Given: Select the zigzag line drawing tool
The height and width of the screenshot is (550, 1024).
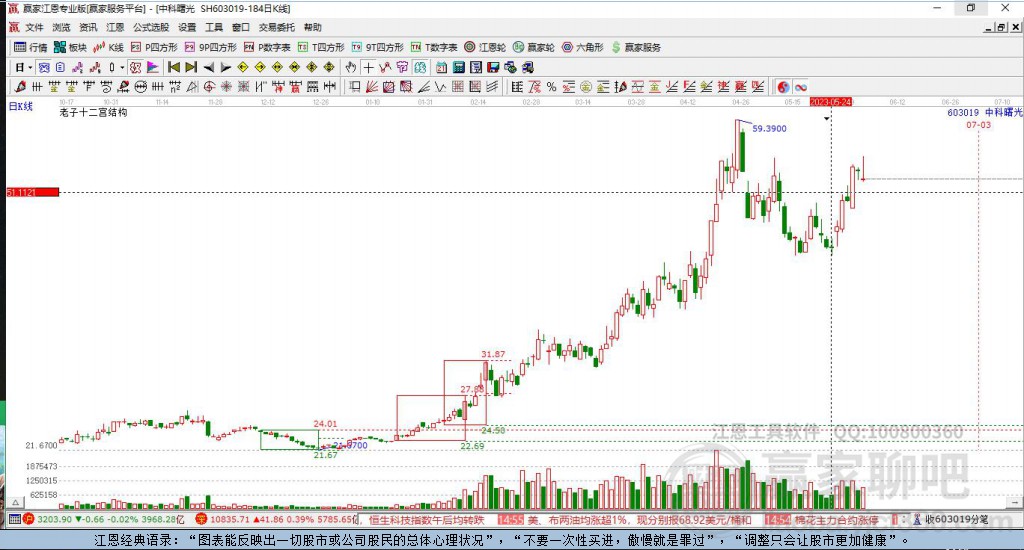Looking at the screenshot, I should coord(440,87).
